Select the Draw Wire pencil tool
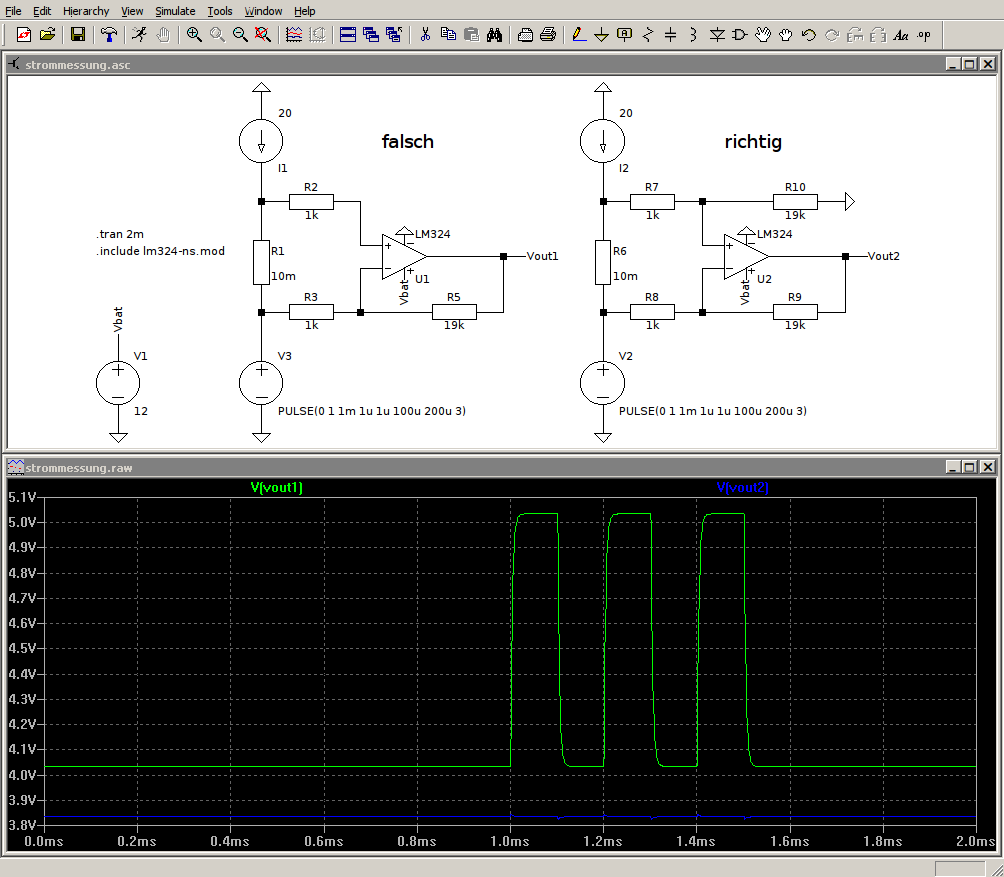Image resolution: width=1004 pixels, height=877 pixels. click(578, 35)
